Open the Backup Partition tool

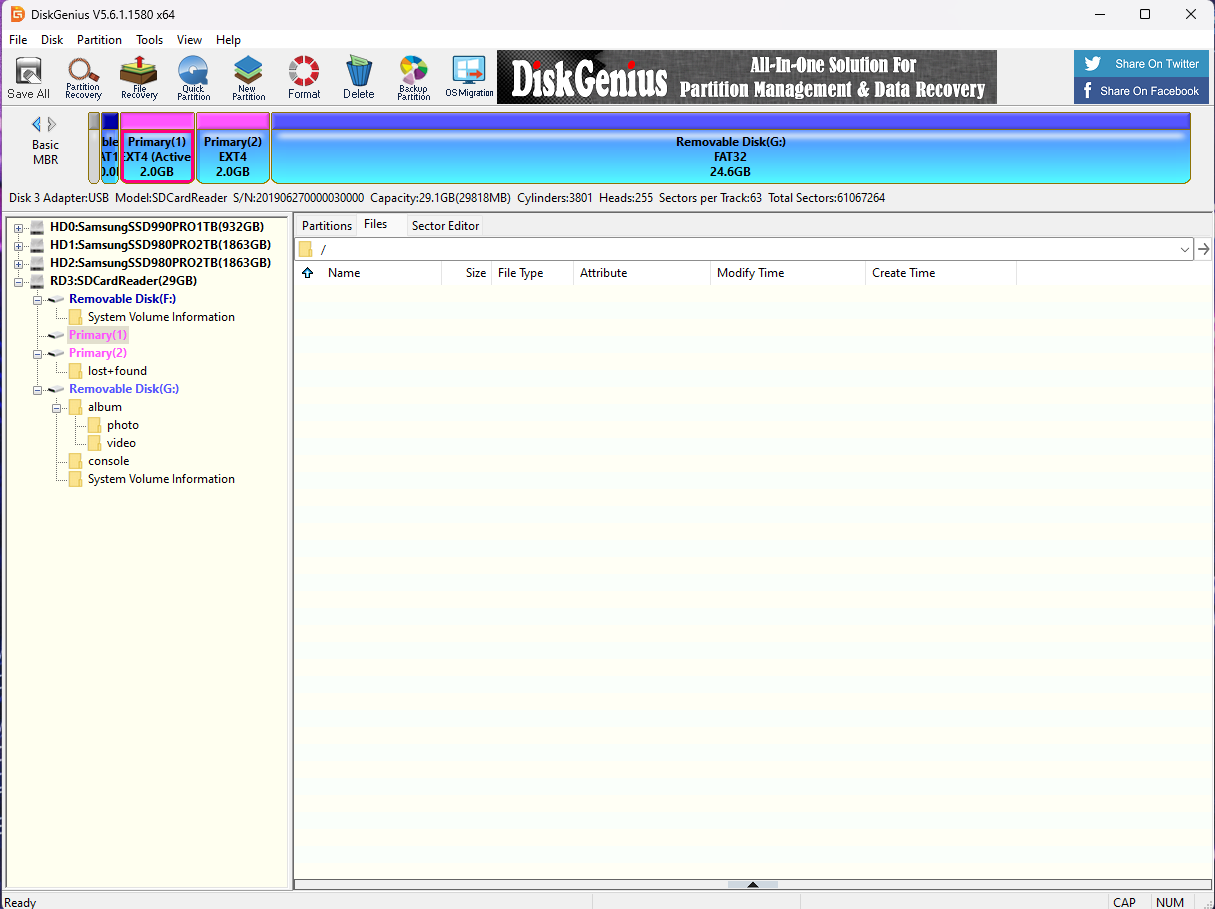tap(413, 77)
